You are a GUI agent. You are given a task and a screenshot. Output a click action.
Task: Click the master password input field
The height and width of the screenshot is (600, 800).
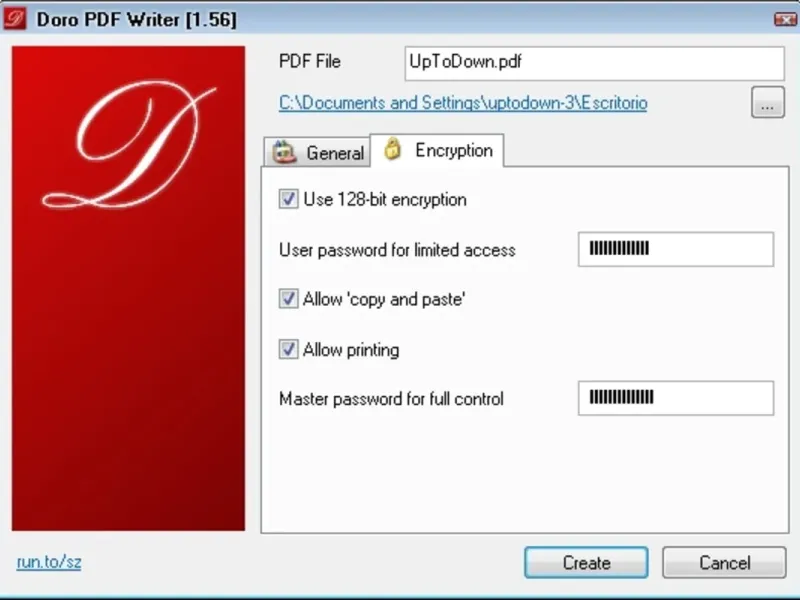(676, 398)
